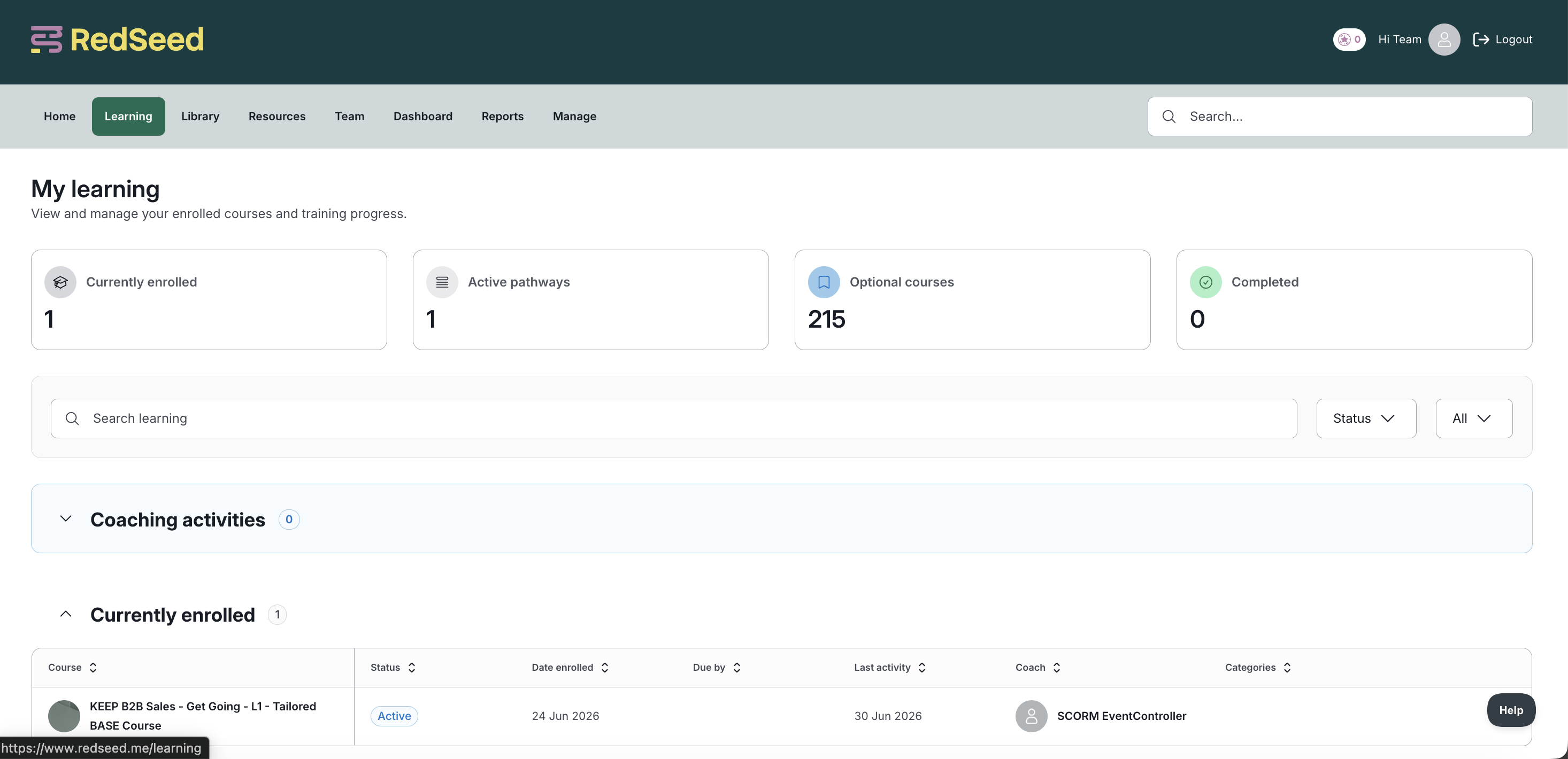
Task: Click the Optional courses bookmark icon
Action: [x=824, y=282]
